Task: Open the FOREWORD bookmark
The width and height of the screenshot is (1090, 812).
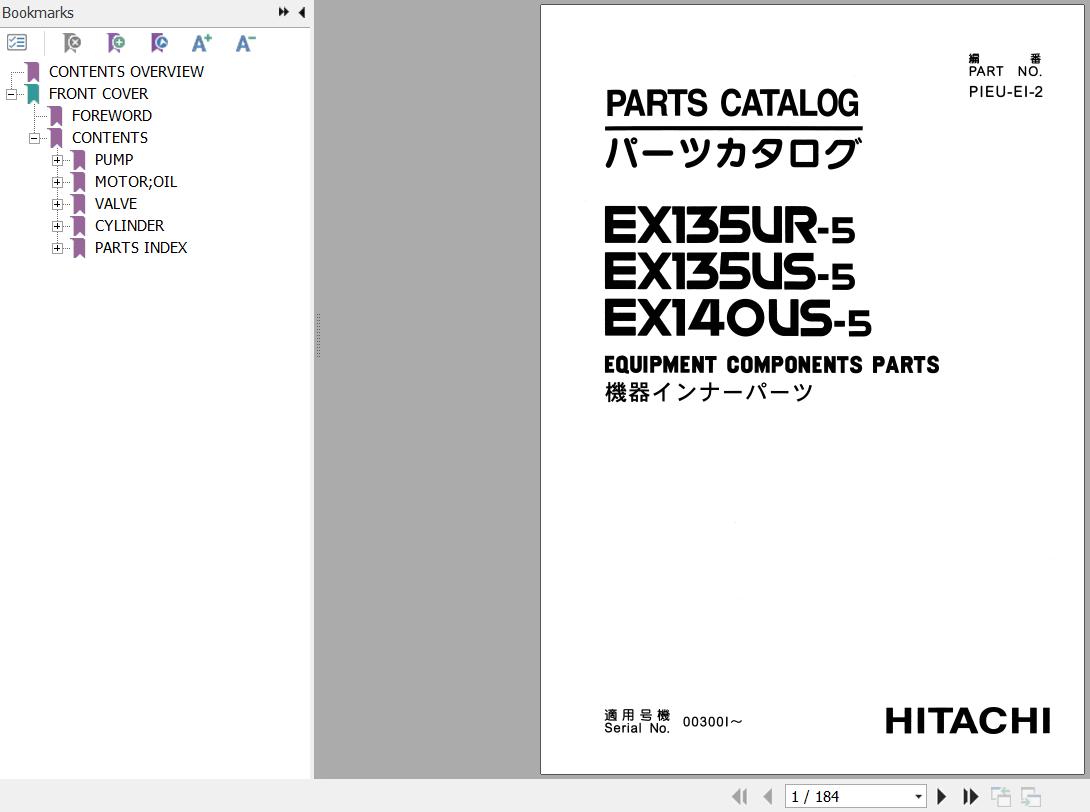Action: coord(111,115)
